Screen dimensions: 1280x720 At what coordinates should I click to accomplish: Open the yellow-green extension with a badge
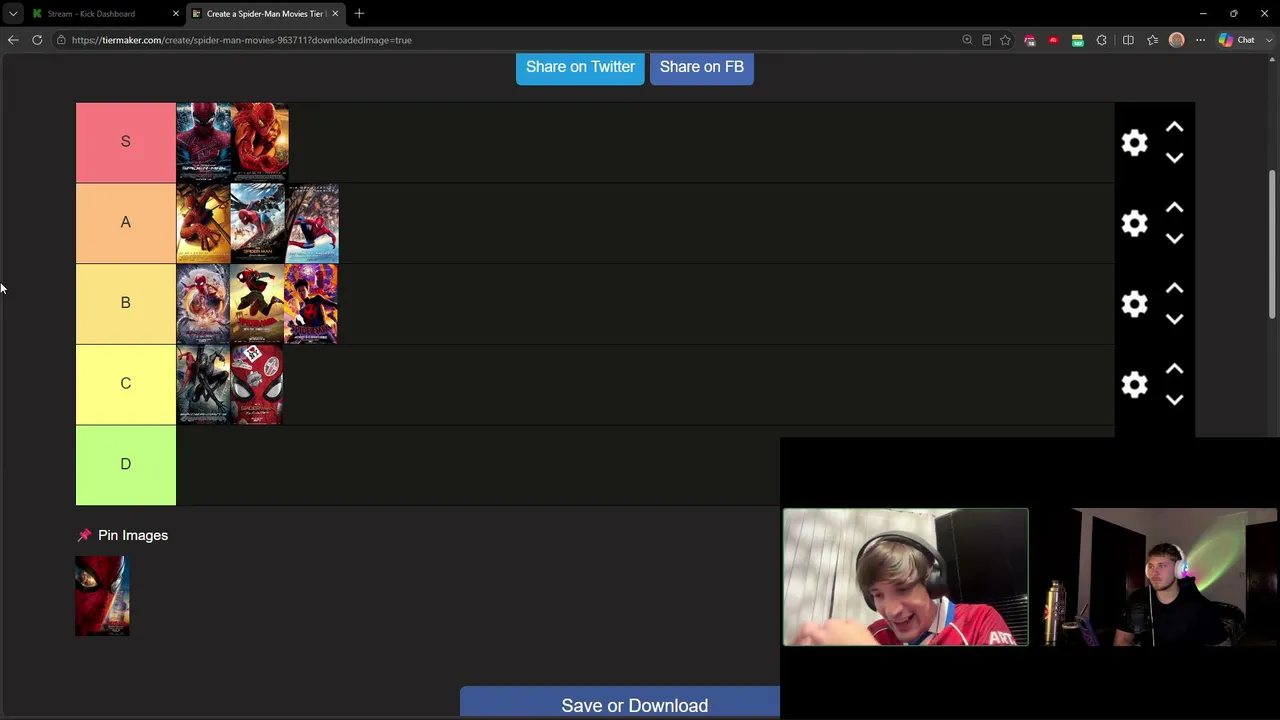point(1077,40)
